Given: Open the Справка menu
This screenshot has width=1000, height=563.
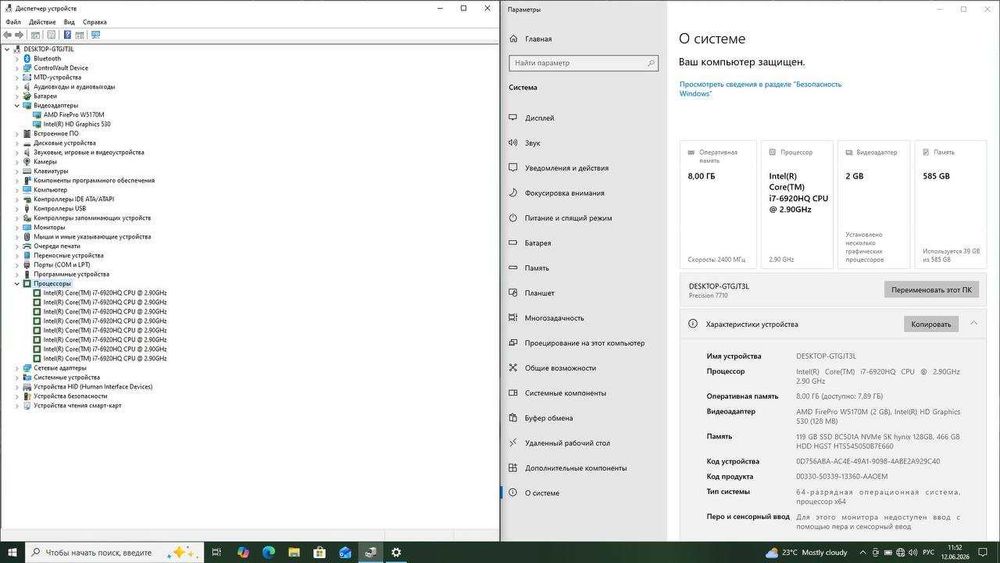Looking at the screenshot, I should pyautogui.click(x=94, y=22).
